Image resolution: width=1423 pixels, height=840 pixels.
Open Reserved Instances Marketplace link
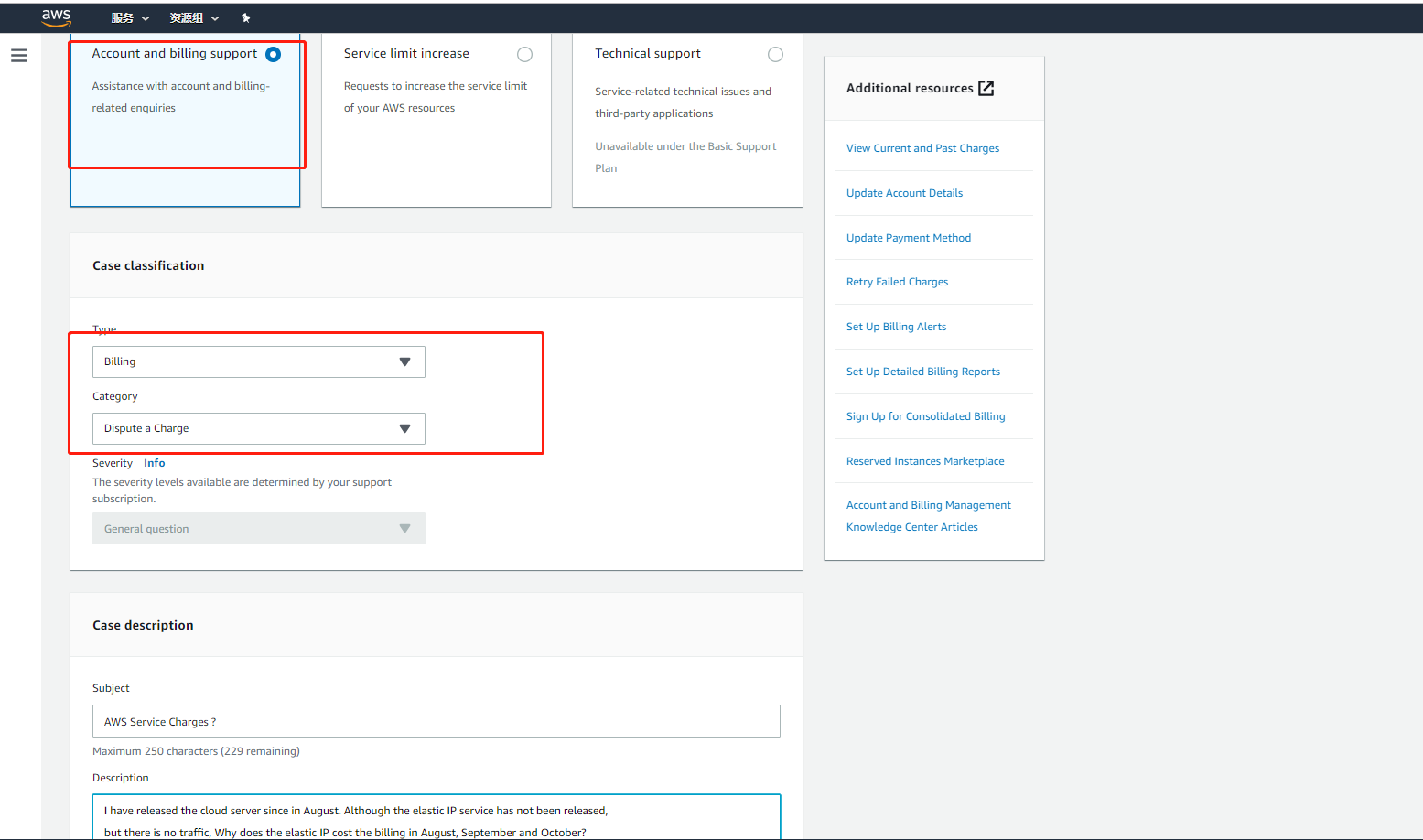pyautogui.click(x=925, y=461)
